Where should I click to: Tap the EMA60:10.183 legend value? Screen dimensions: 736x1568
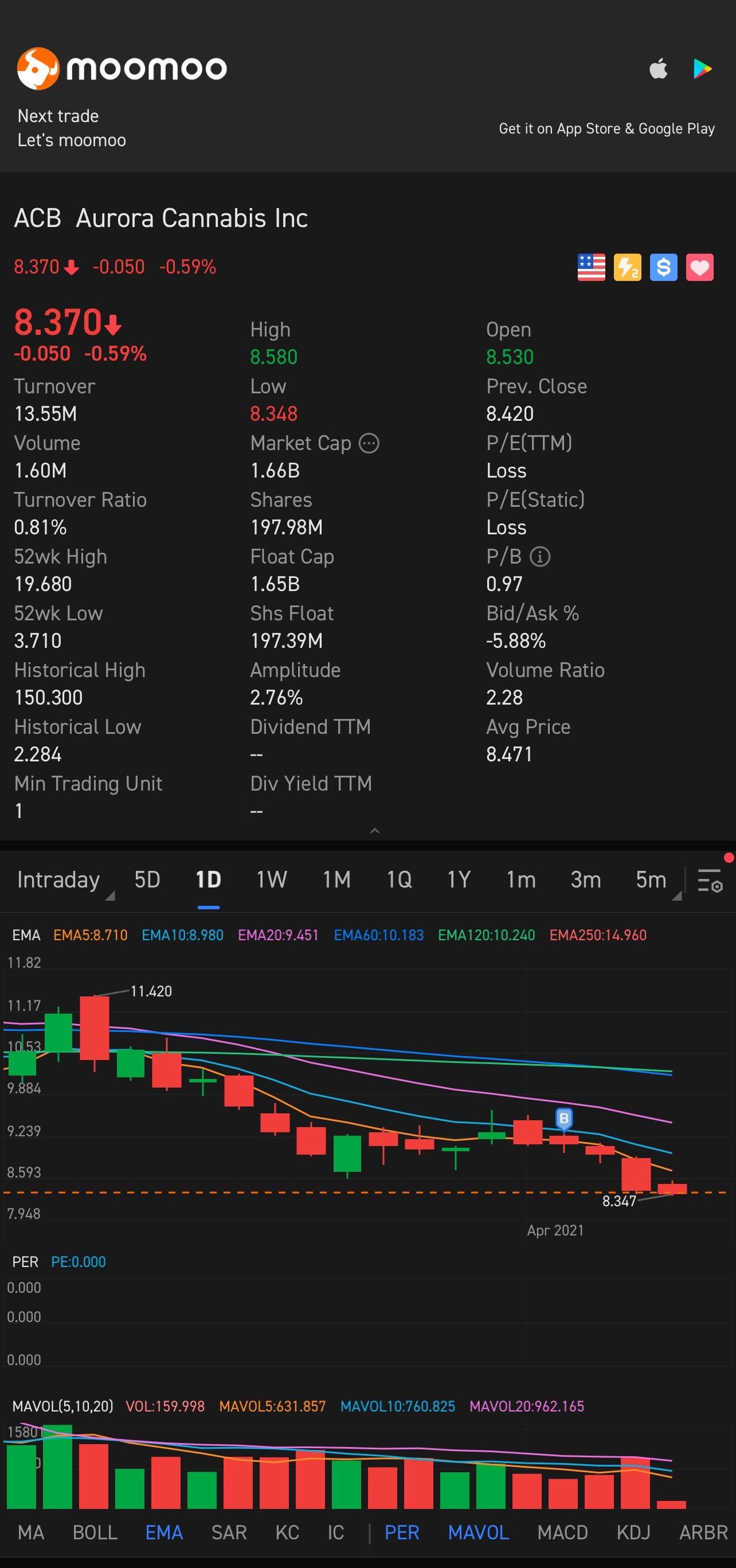point(379,935)
